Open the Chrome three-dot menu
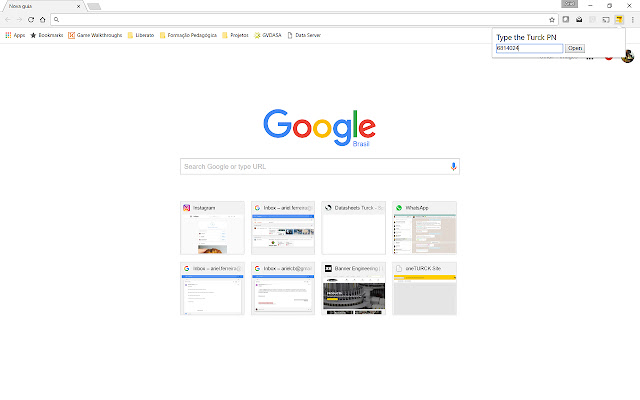Viewport: 640px width, 400px height. coord(633,20)
